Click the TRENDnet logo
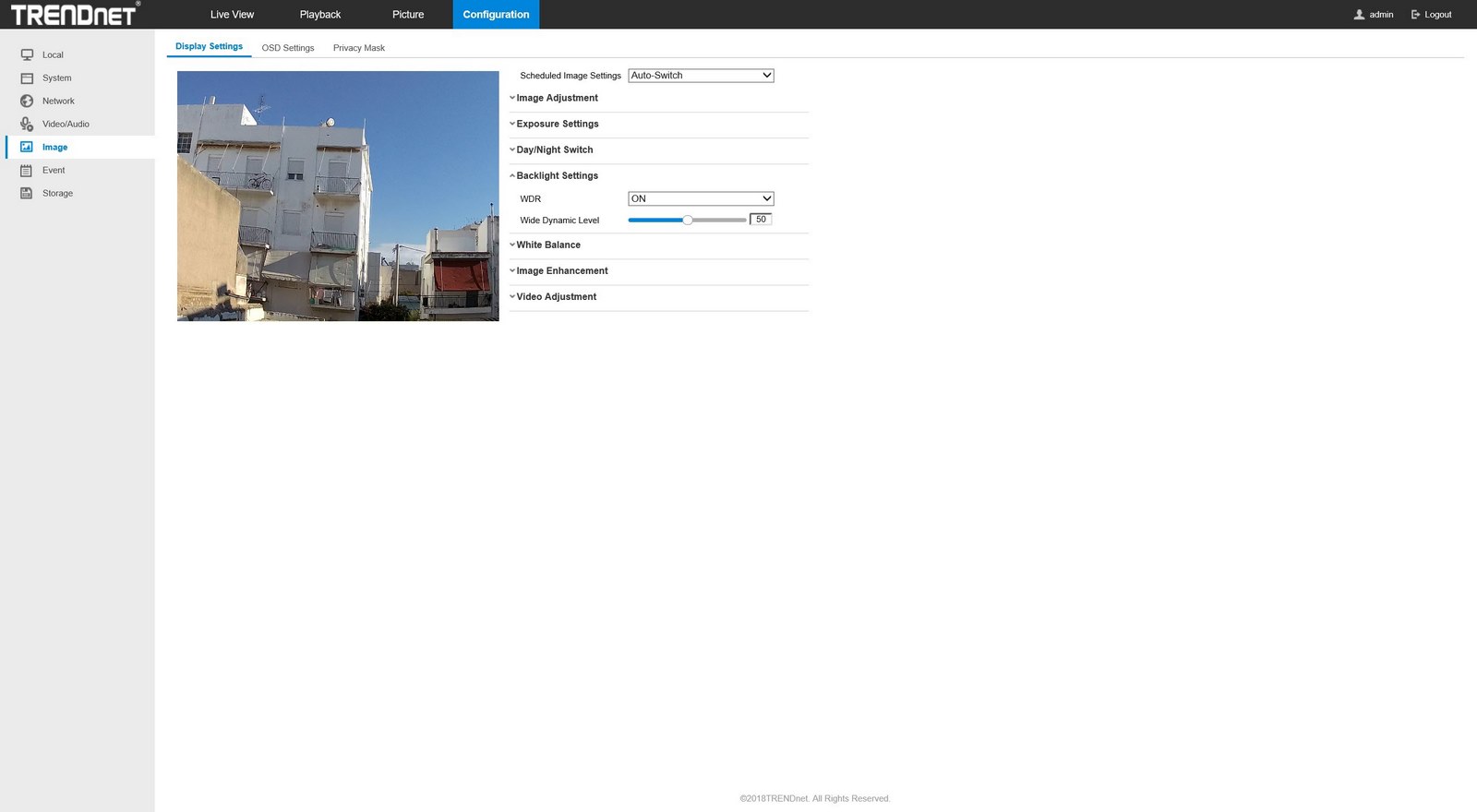The width and height of the screenshot is (1477, 812). pyautogui.click(x=75, y=14)
